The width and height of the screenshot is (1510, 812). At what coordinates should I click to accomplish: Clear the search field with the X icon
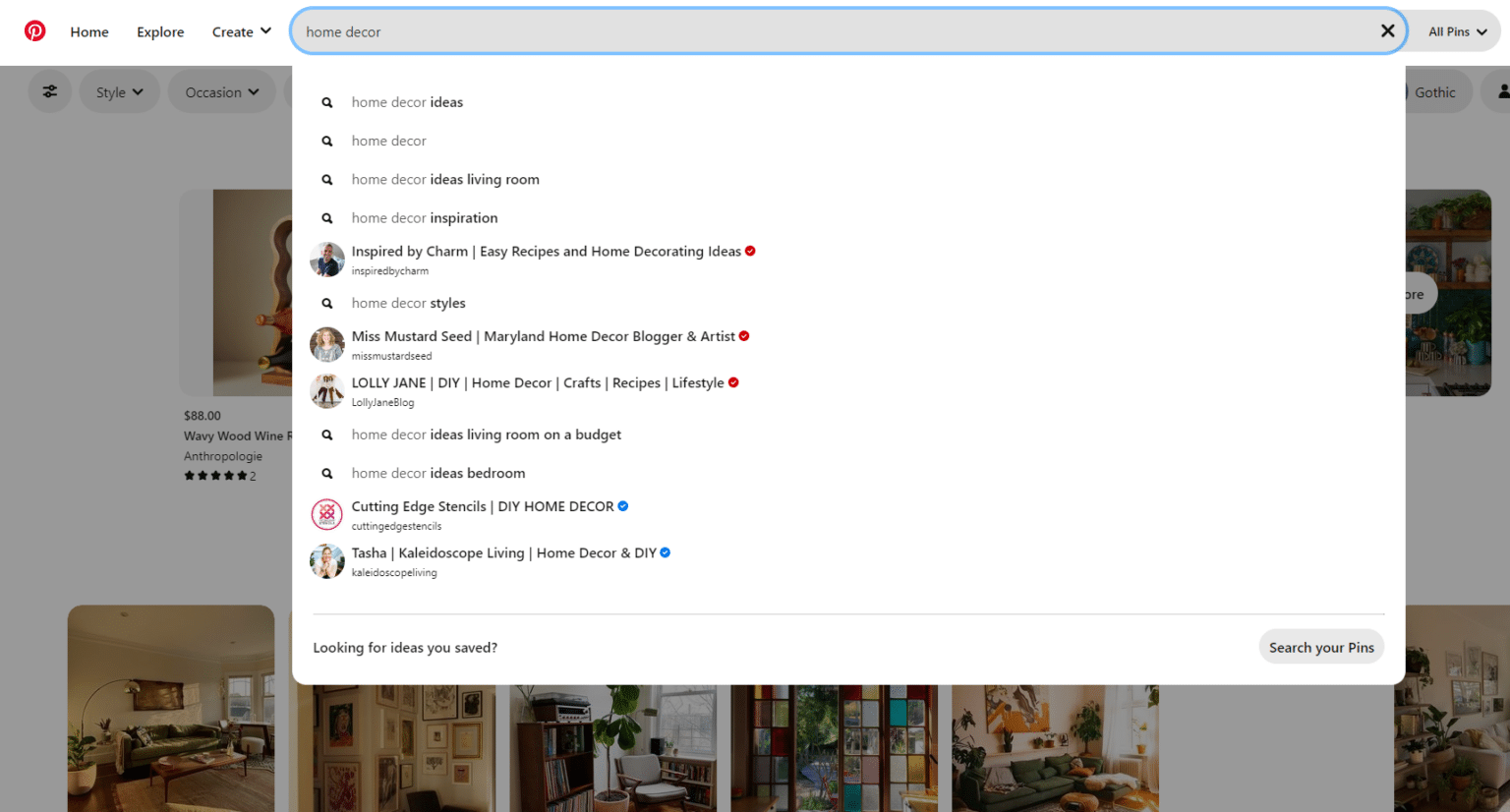1387,30
